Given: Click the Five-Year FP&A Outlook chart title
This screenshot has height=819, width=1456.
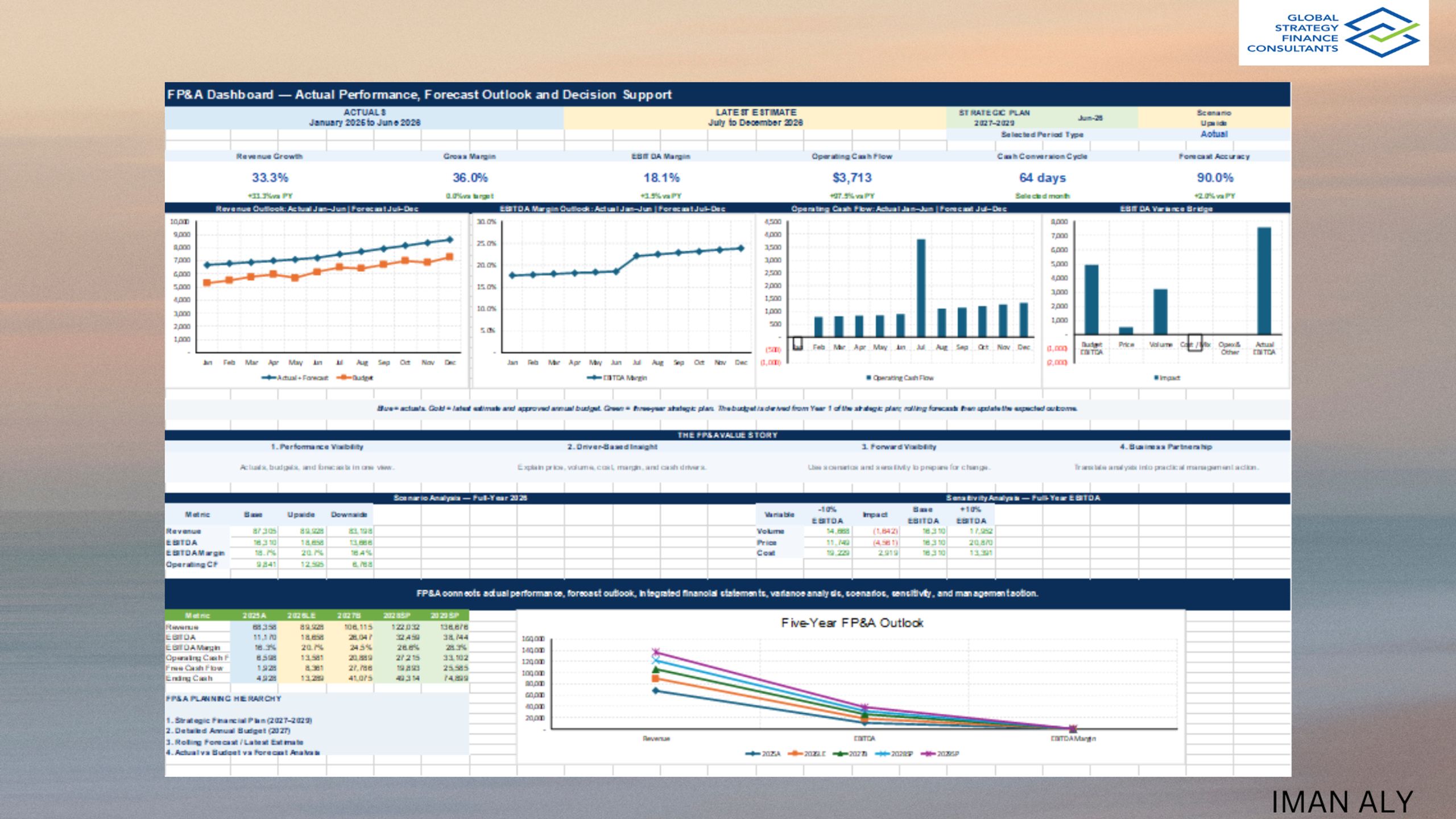Looking at the screenshot, I should pos(852,623).
